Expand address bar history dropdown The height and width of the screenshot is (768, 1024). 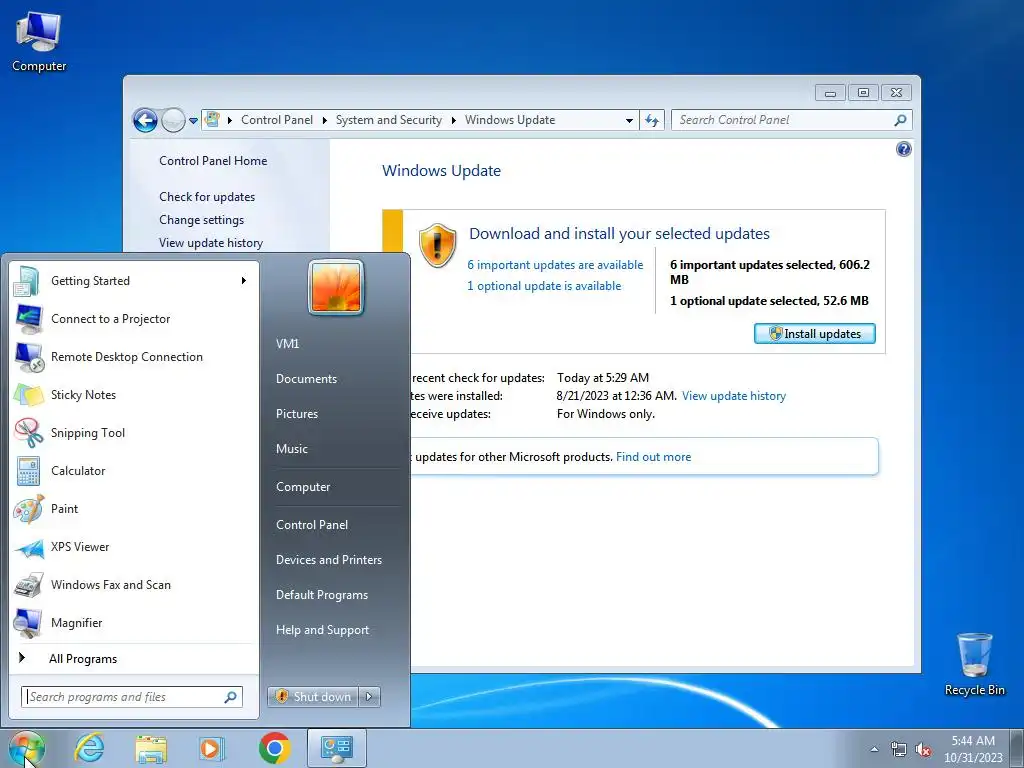[x=629, y=121]
